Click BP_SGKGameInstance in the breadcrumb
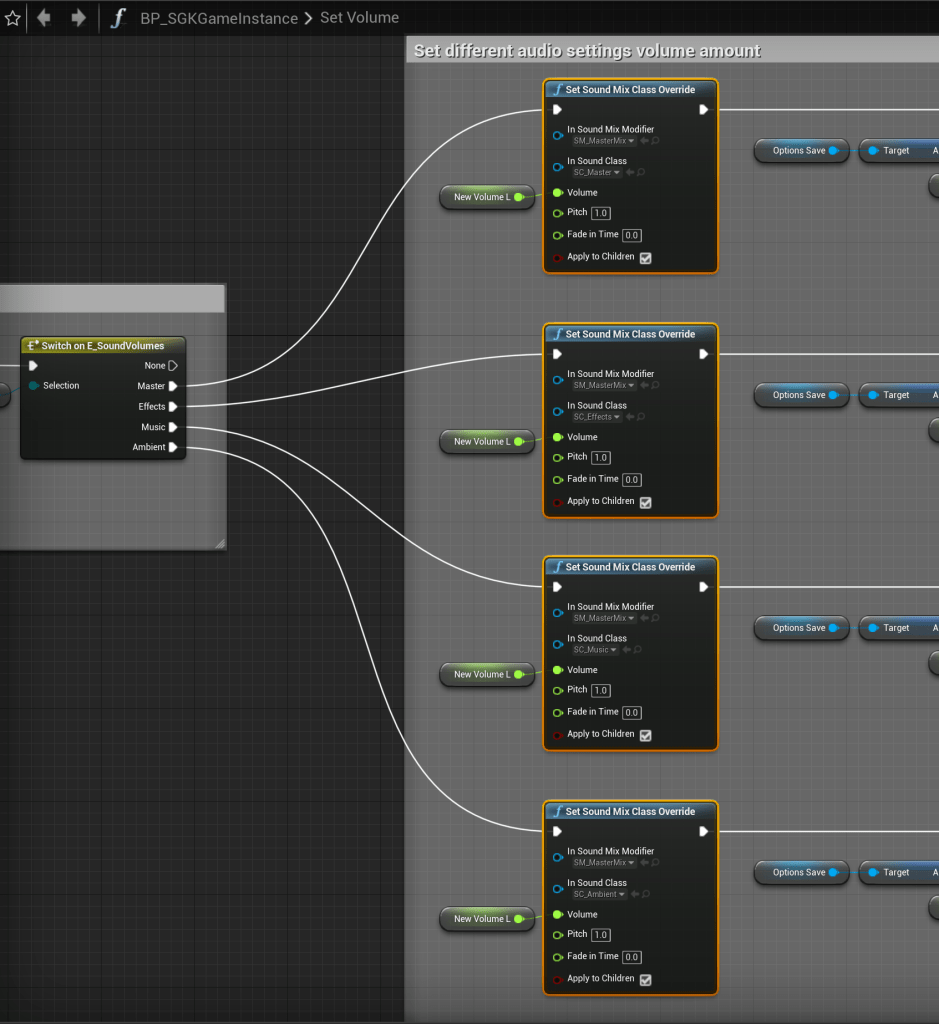 point(219,18)
